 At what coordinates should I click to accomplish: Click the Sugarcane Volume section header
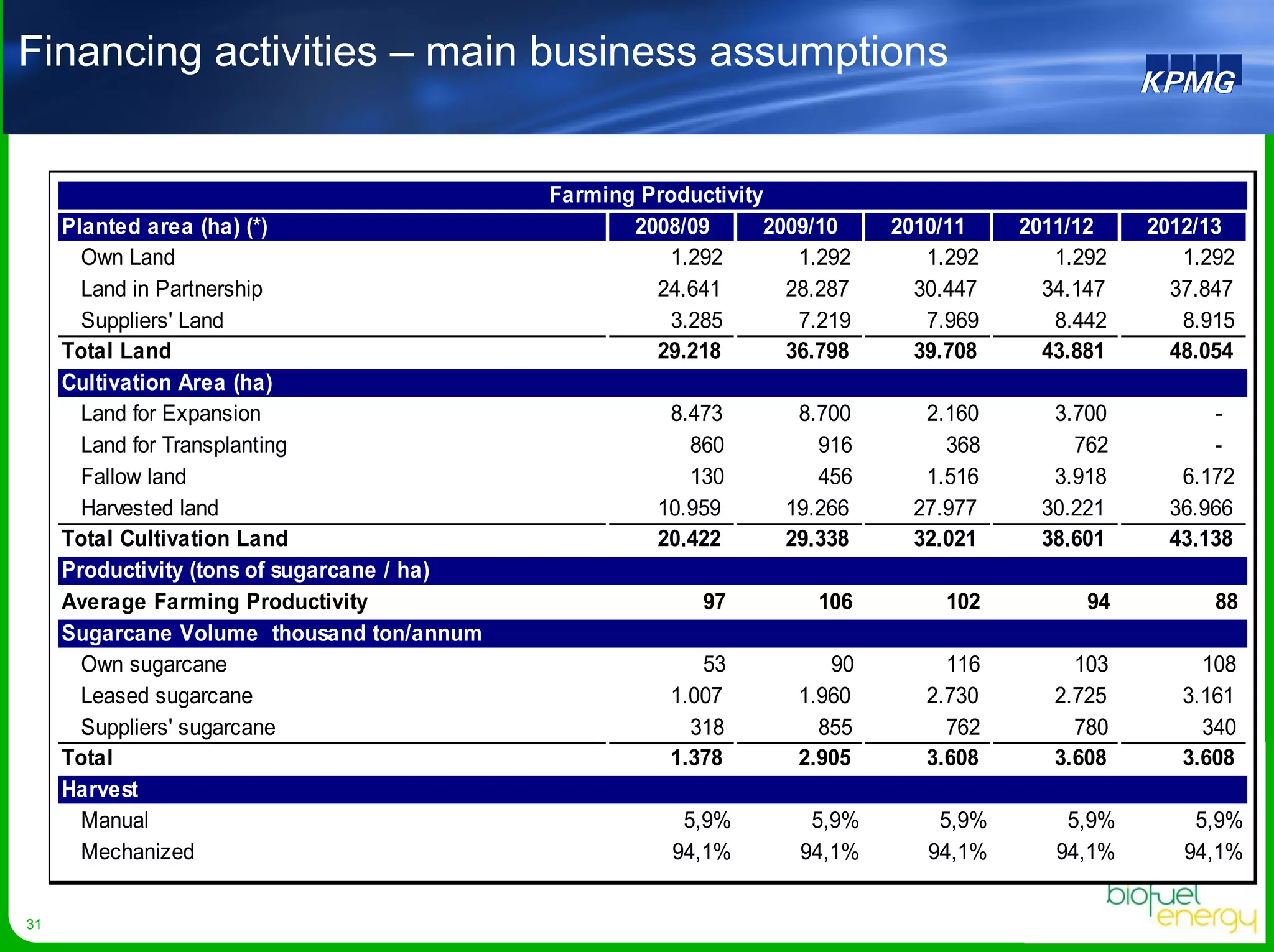click(x=272, y=633)
